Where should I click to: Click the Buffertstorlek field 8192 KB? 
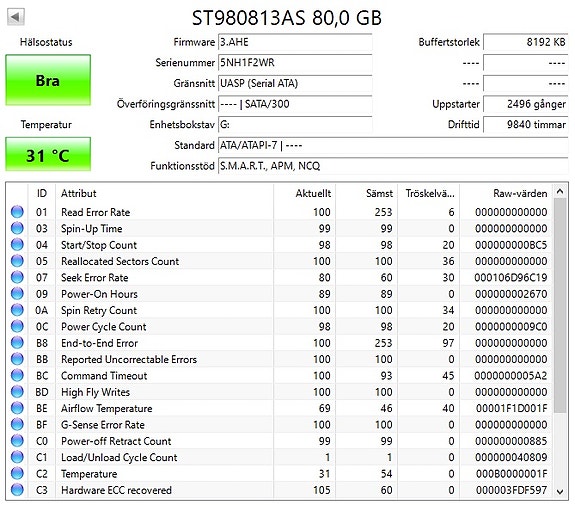click(x=526, y=42)
